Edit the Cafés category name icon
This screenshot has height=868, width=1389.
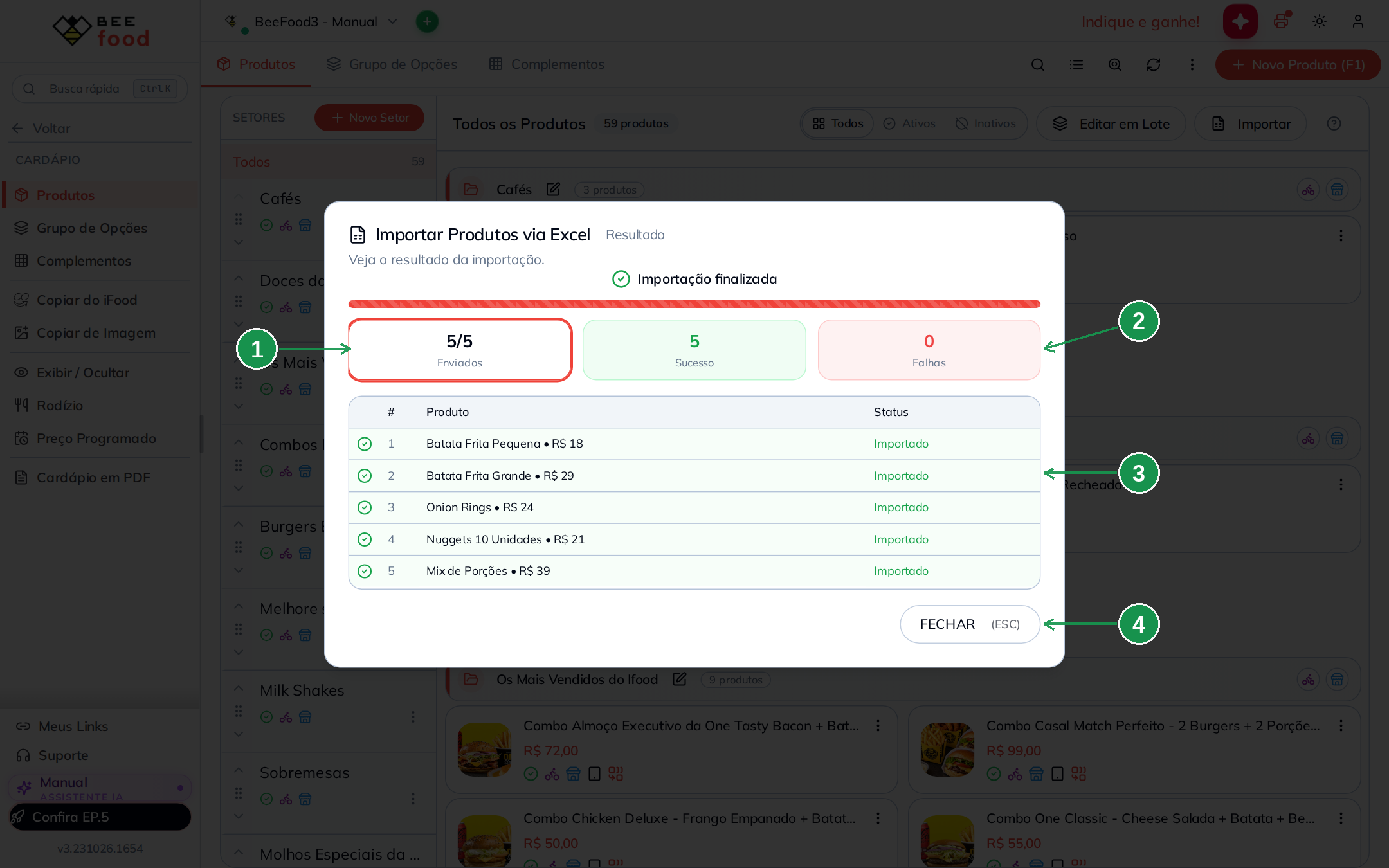point(553,189)
